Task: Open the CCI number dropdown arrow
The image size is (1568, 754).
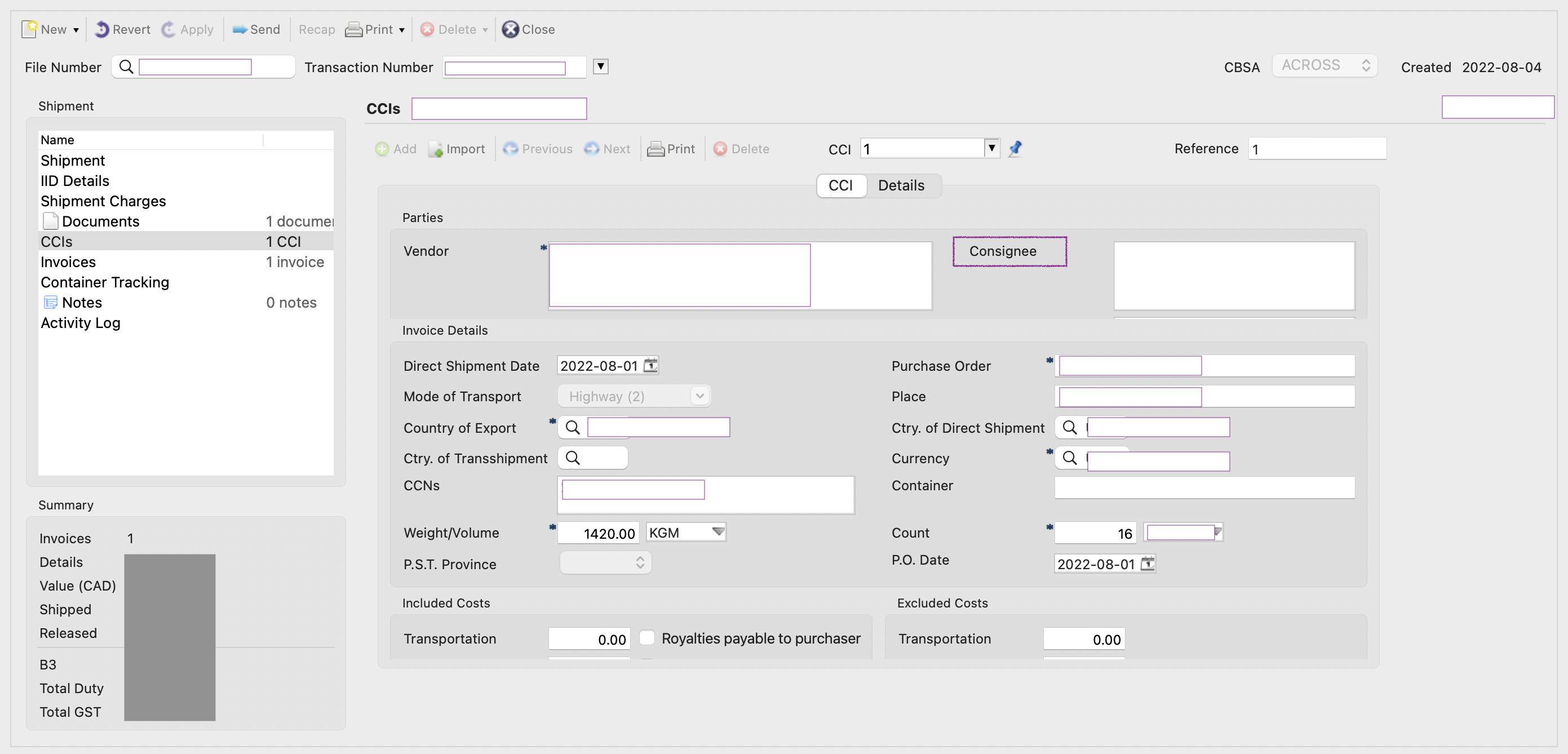Action: [x=991, y=148]
